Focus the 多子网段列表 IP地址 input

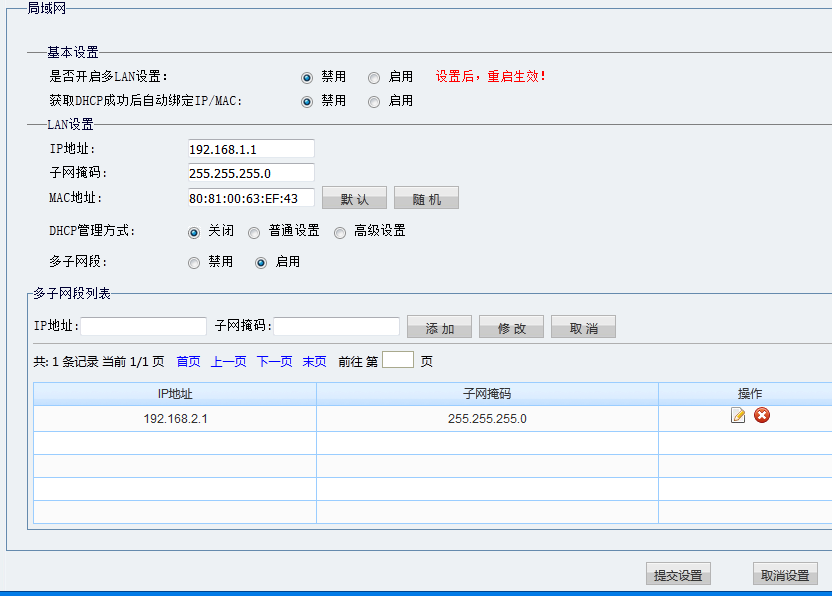tap(143, 326)
